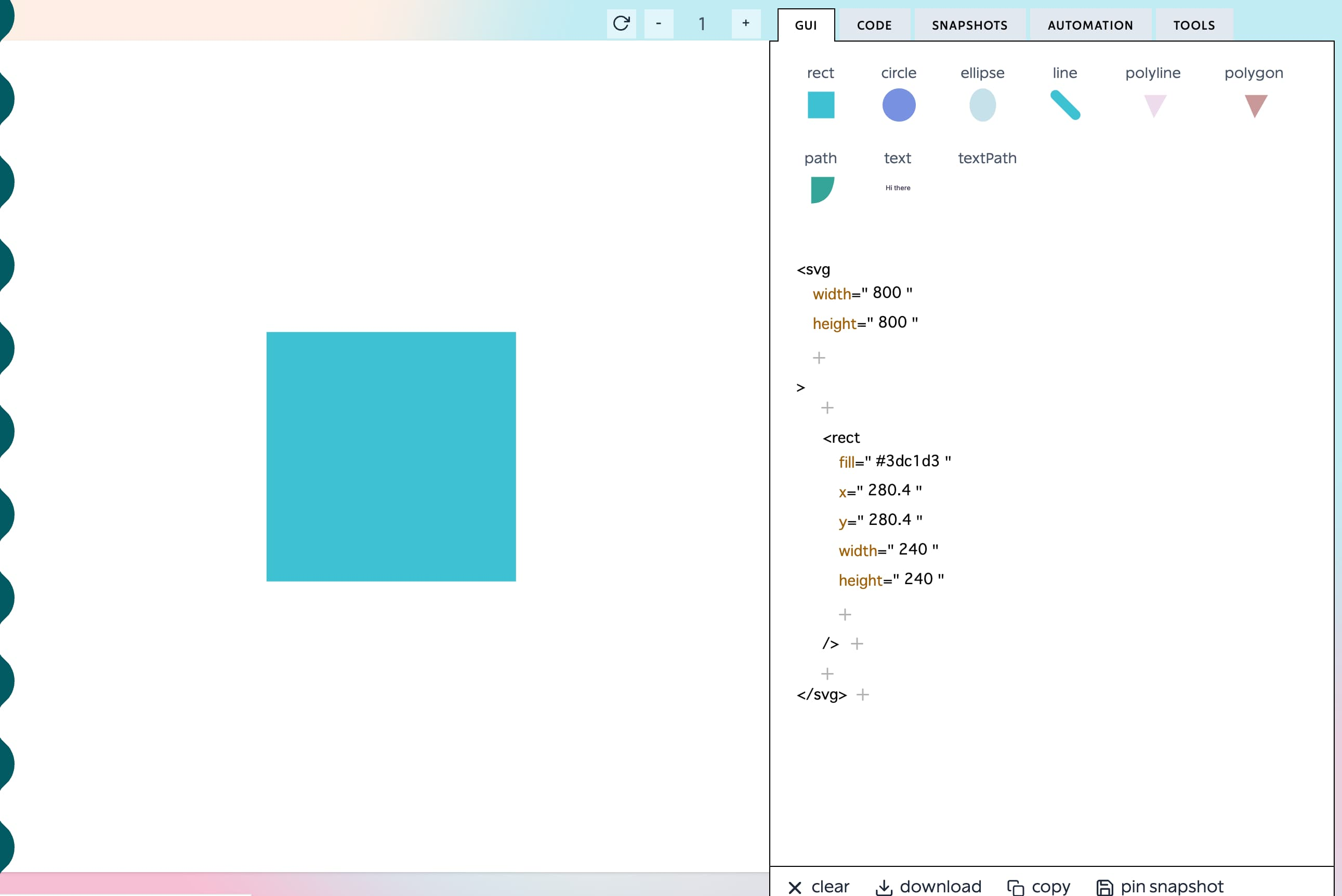The width and height of the screenshot is (1342, 896).
Task: Edit the rect x value 280.4
Action: [889, 490]
